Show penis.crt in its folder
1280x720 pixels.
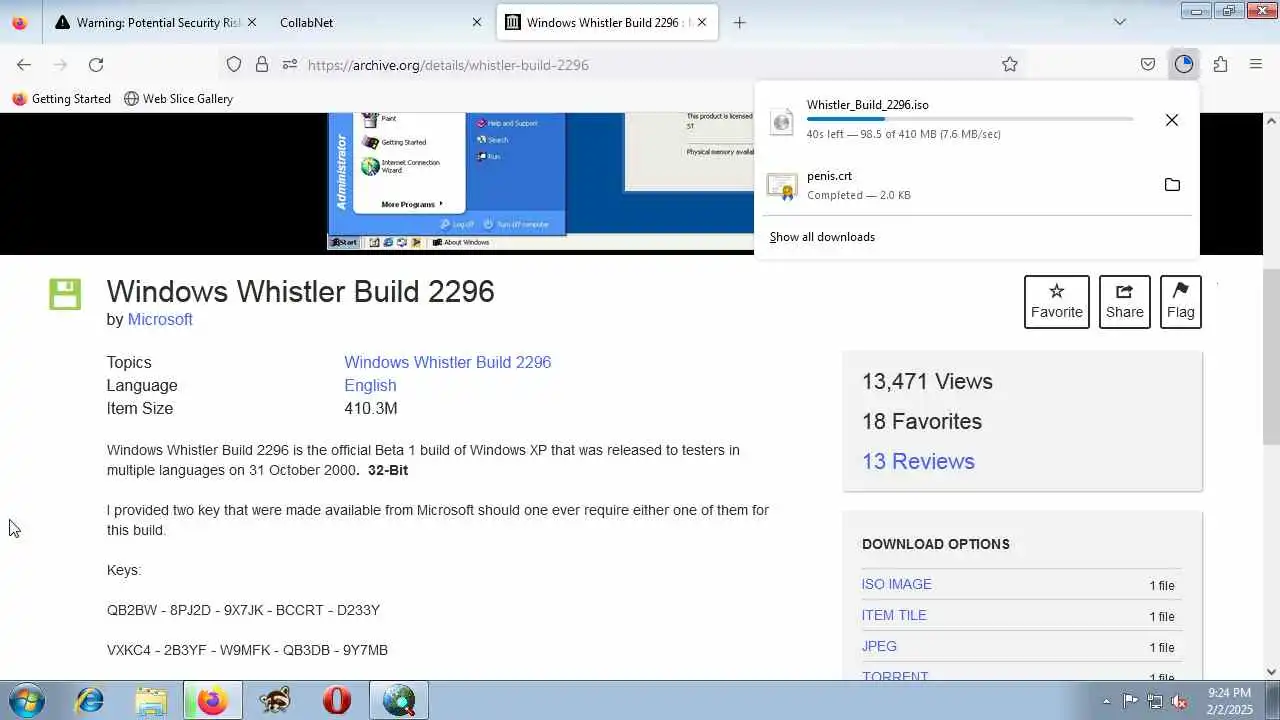pyautogui.click(x=1172, y=185)
